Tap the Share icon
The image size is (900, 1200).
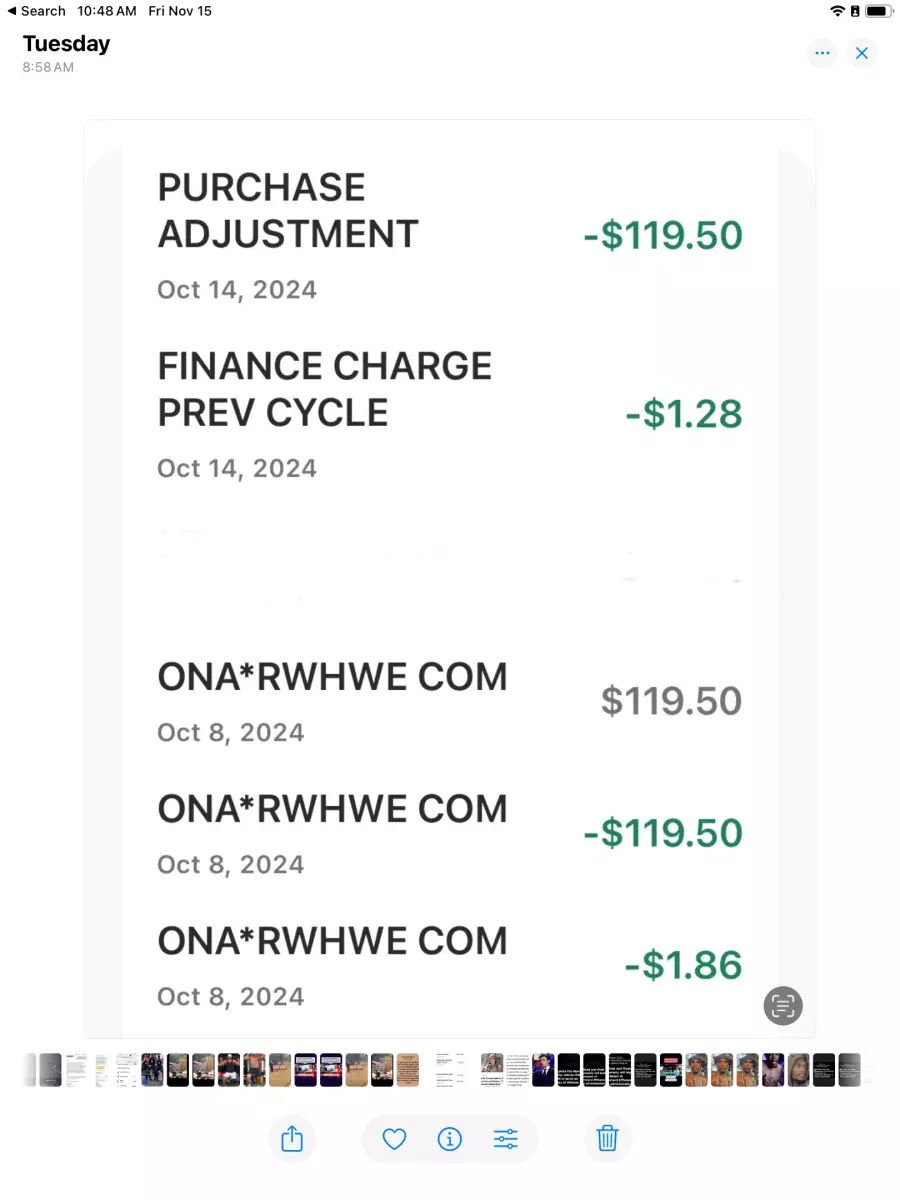[292, 1138]
